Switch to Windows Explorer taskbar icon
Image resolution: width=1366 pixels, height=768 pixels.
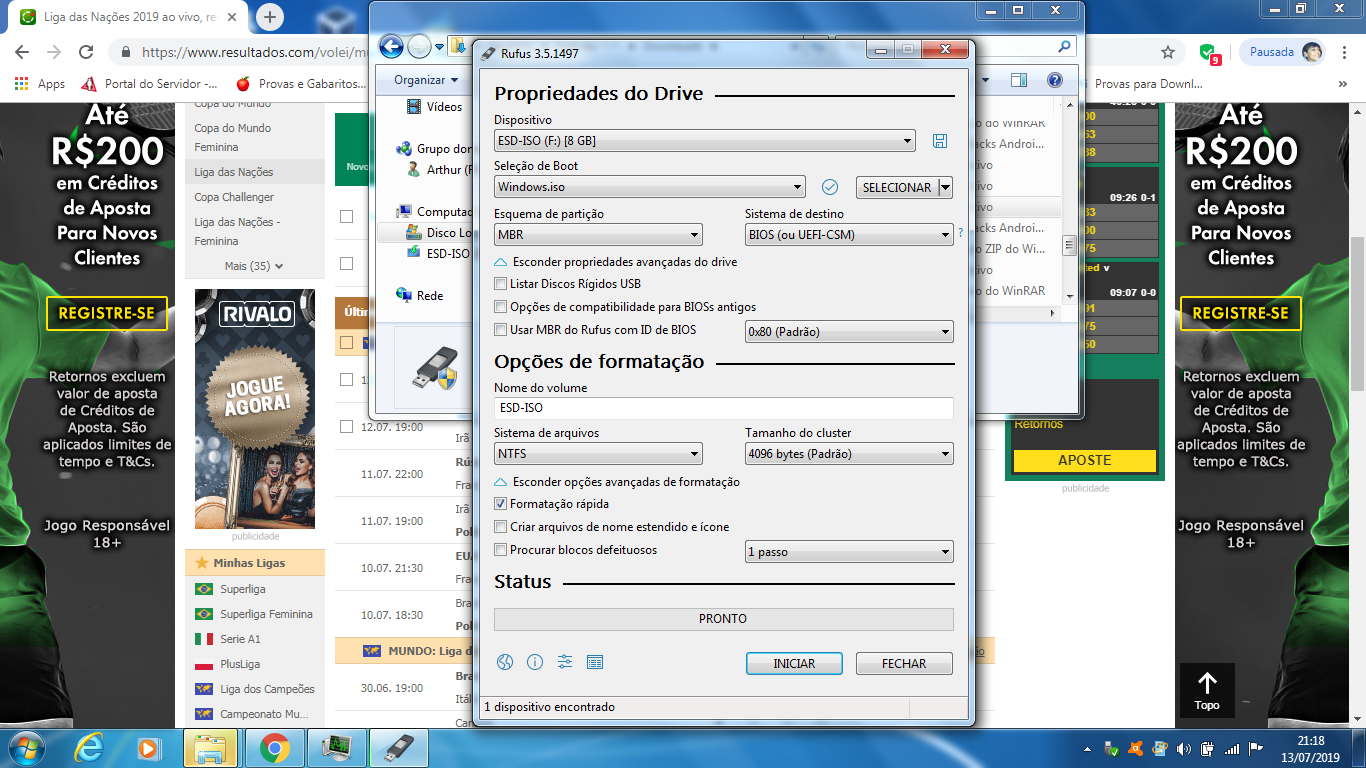[211, 747]
